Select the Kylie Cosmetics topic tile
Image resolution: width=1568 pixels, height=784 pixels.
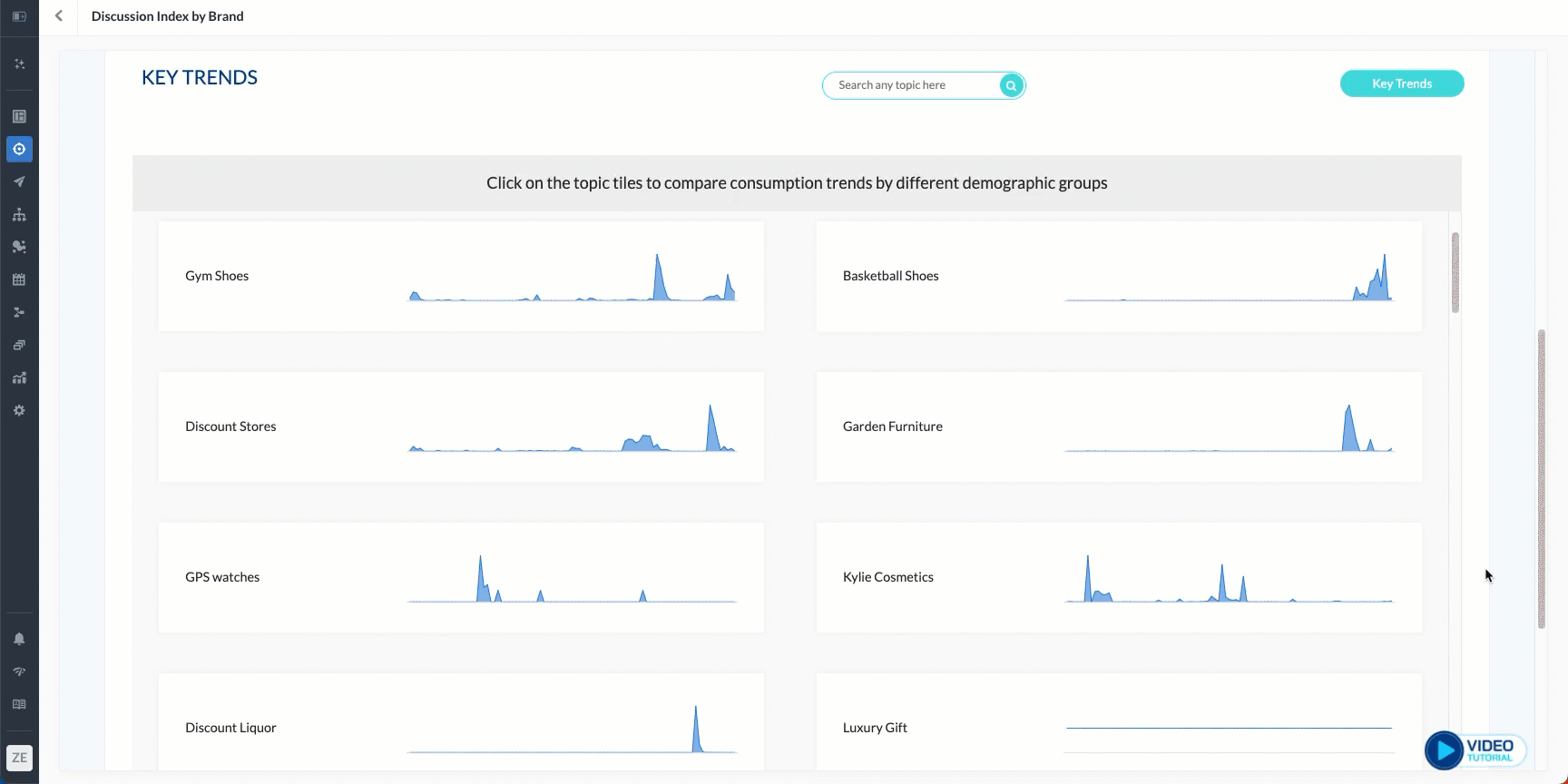(1118, 577)
